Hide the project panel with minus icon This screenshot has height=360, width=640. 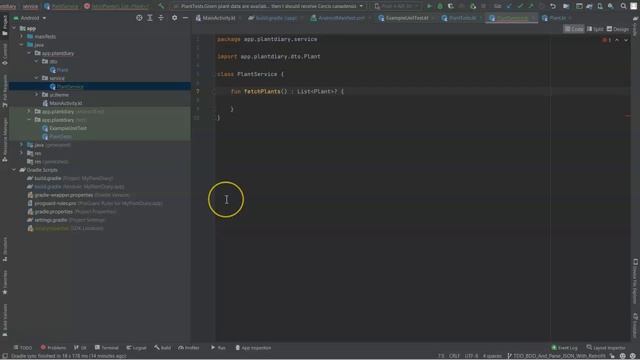tap(185, 18)
